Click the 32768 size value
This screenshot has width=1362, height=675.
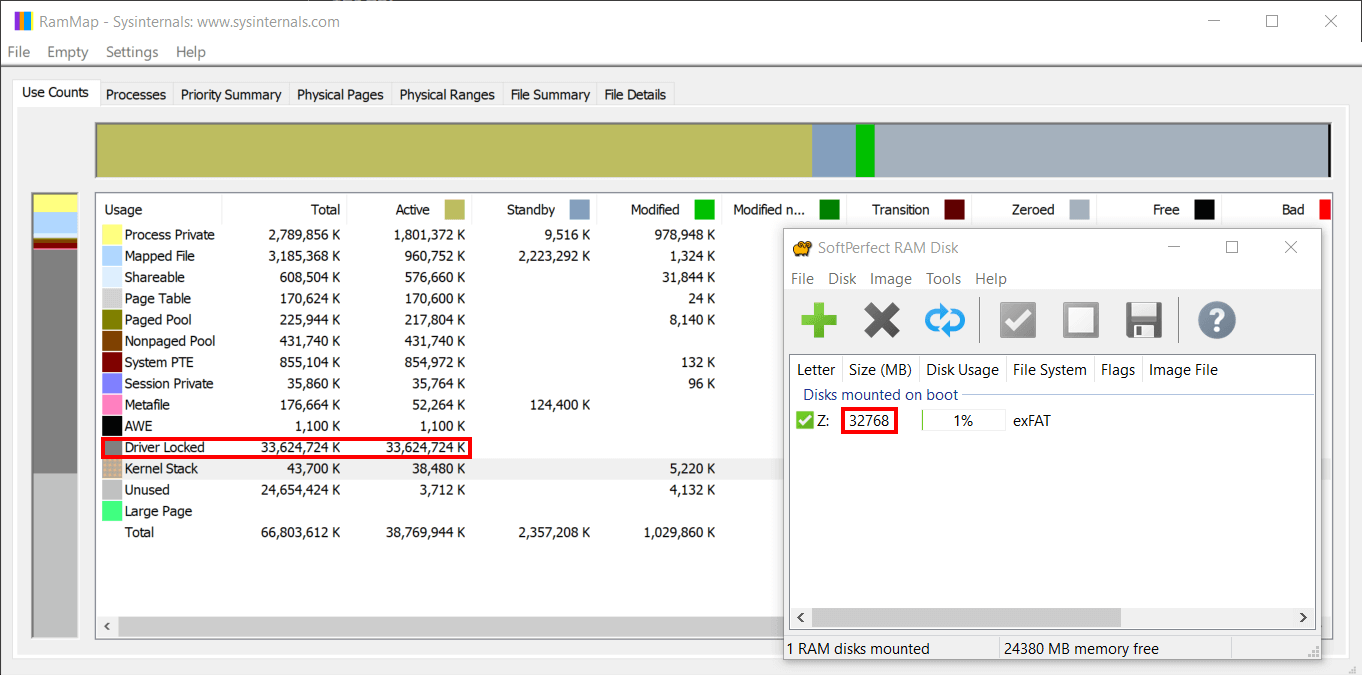[x=869, y=421]
